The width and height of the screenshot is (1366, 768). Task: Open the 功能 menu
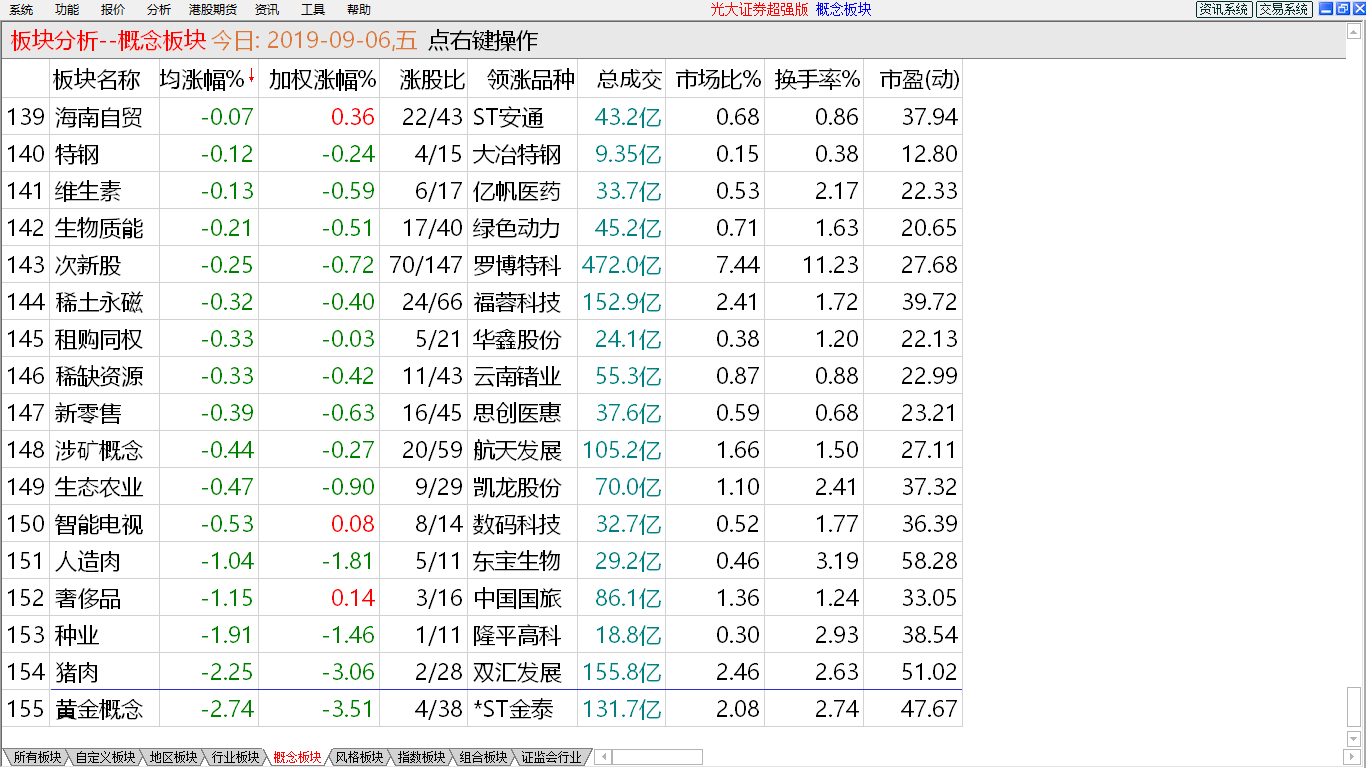[x=67, y=9]
